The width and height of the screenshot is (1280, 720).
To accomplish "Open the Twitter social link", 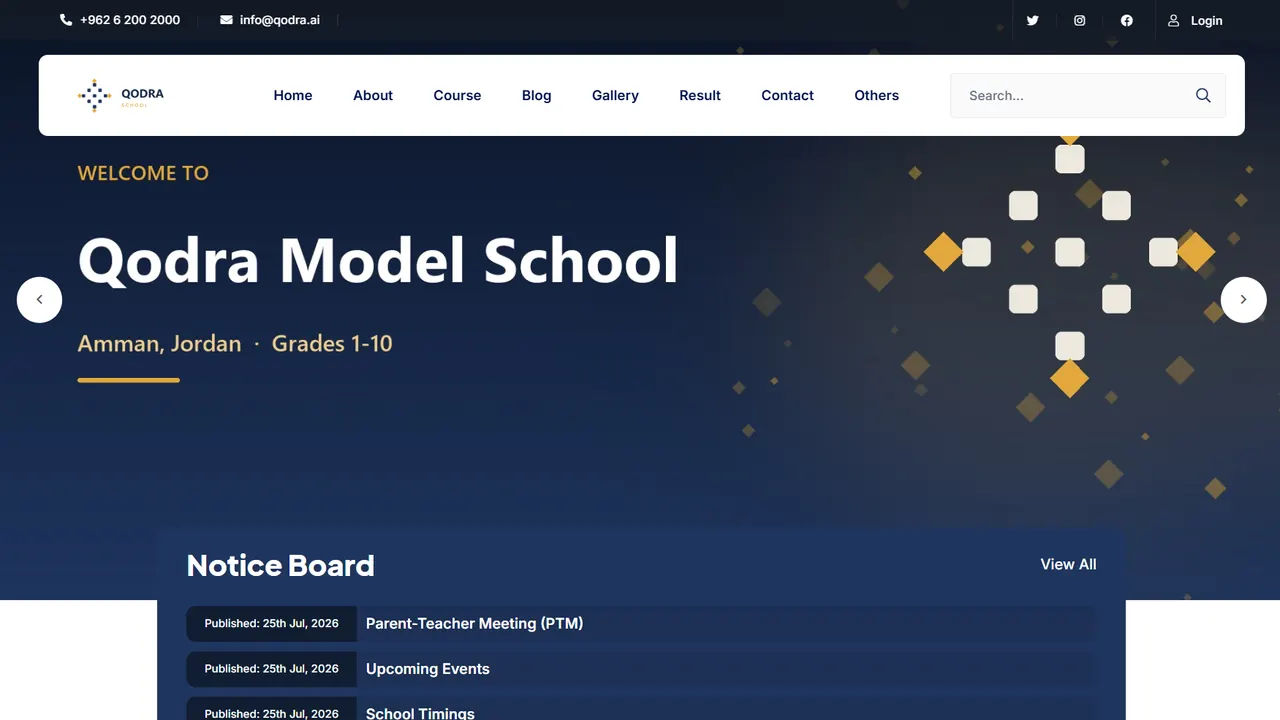I will tap(1033, 20).
